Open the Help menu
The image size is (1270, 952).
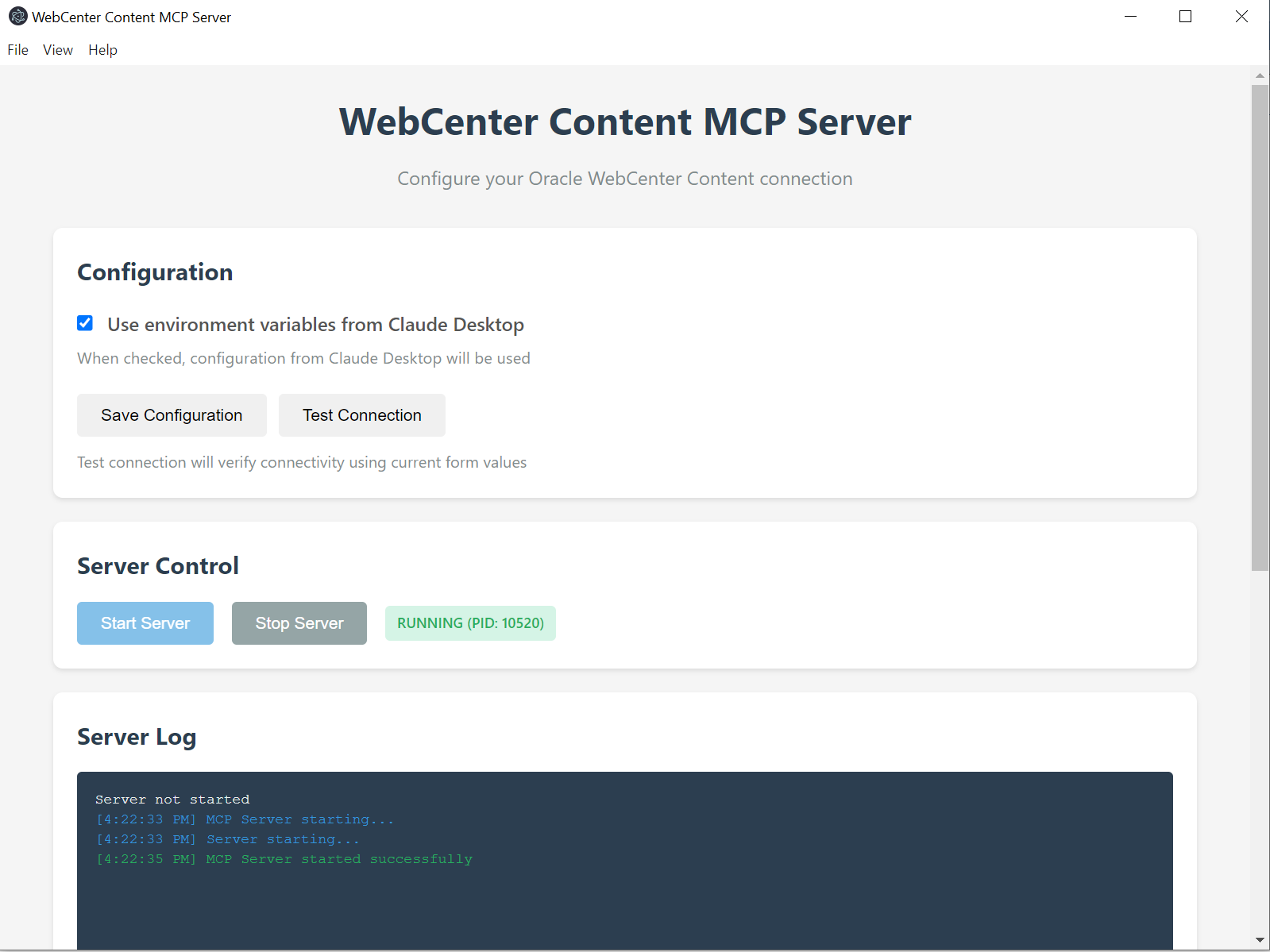point(103,50)
